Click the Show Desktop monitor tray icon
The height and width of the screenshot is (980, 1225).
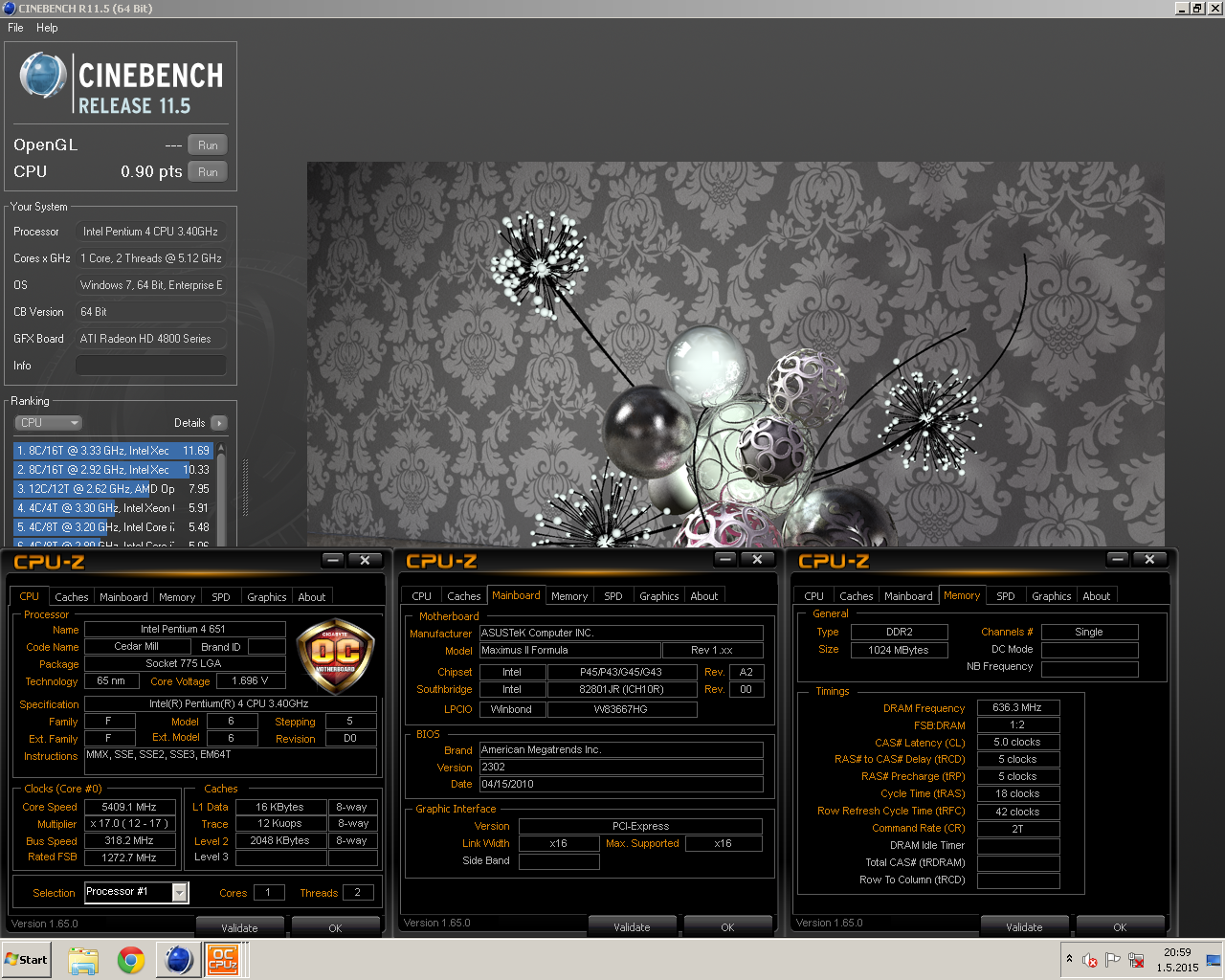[1214, 960]
